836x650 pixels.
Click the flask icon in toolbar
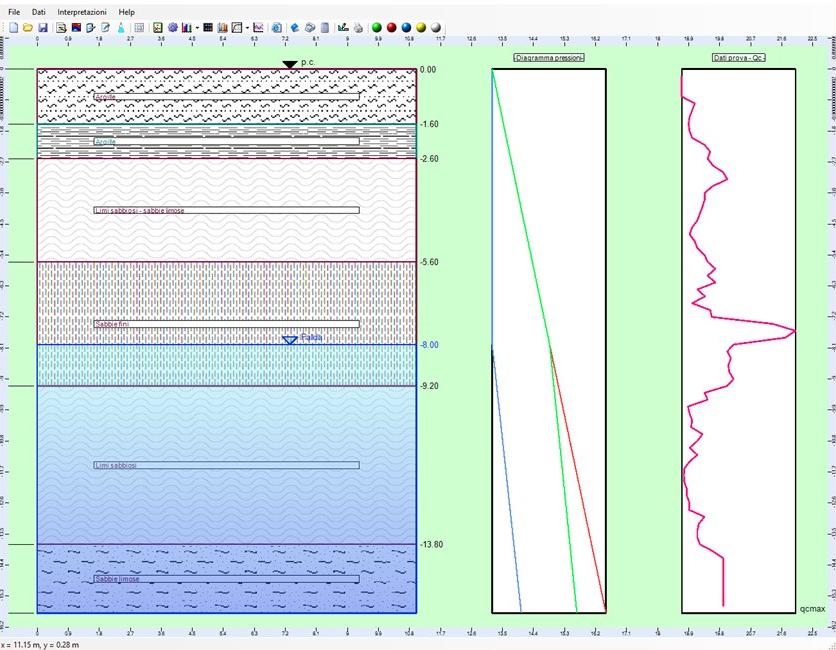point(121,28)
